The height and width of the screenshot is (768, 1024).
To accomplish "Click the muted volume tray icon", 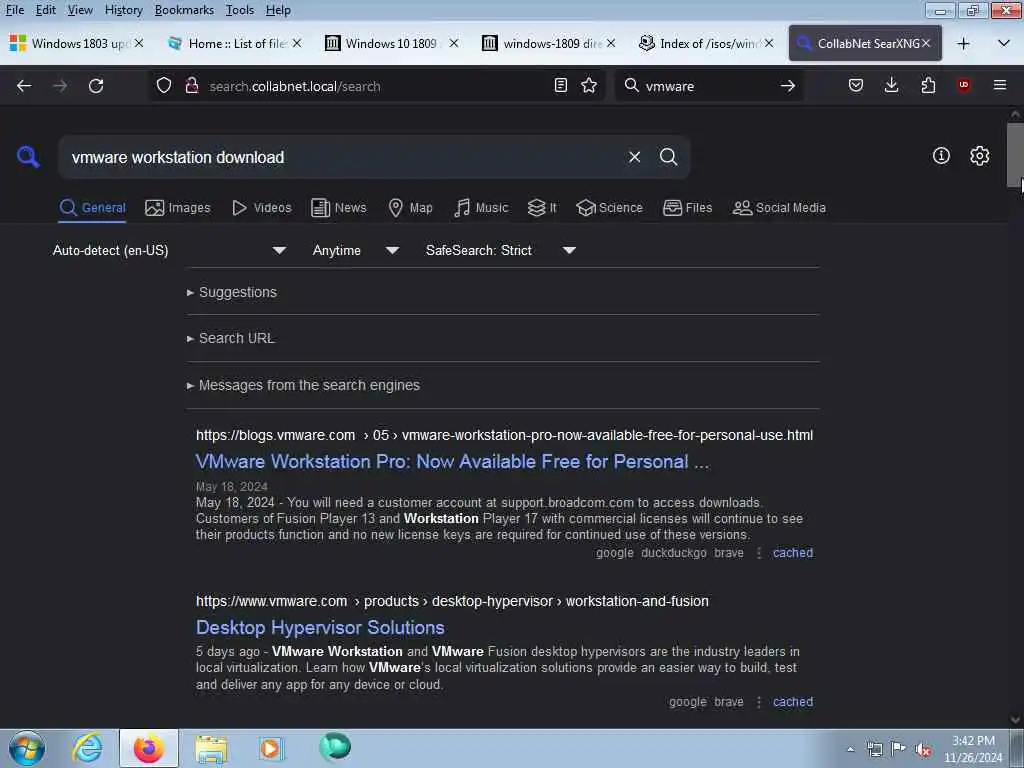I will pos(923,749).
